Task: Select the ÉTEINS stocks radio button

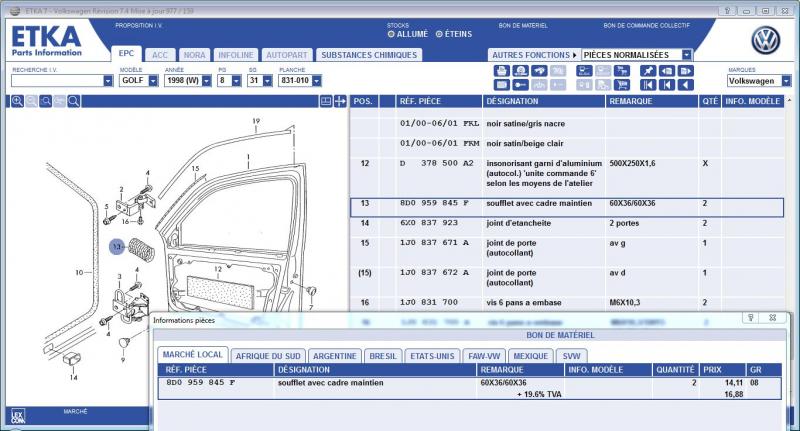Action: (x=439, y=34)
